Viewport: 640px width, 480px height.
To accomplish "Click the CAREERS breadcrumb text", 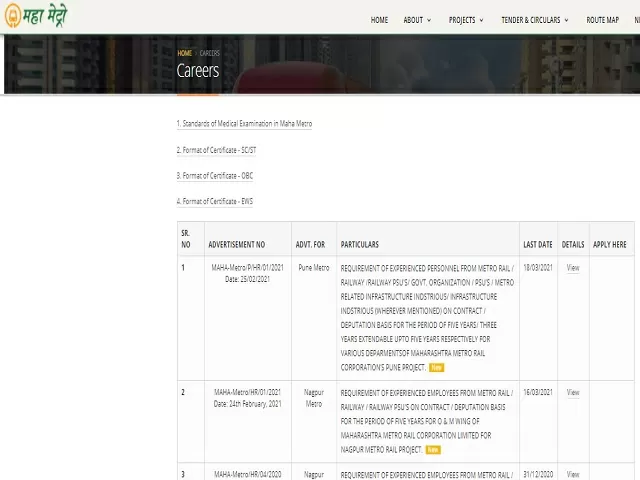I will click(x=209, y=53).
